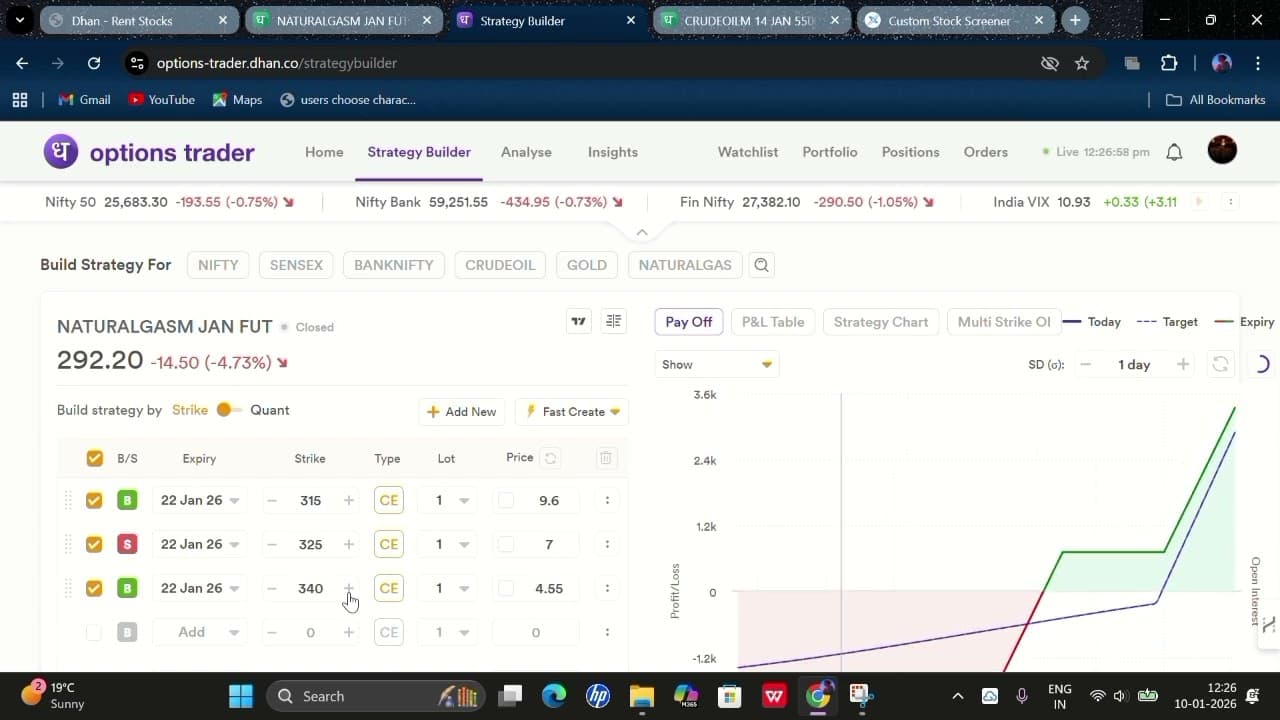Image resolution: width=1280 pixels, height=720 pixels.
Task: View site information icon in address bar
Action: (138, 63)
